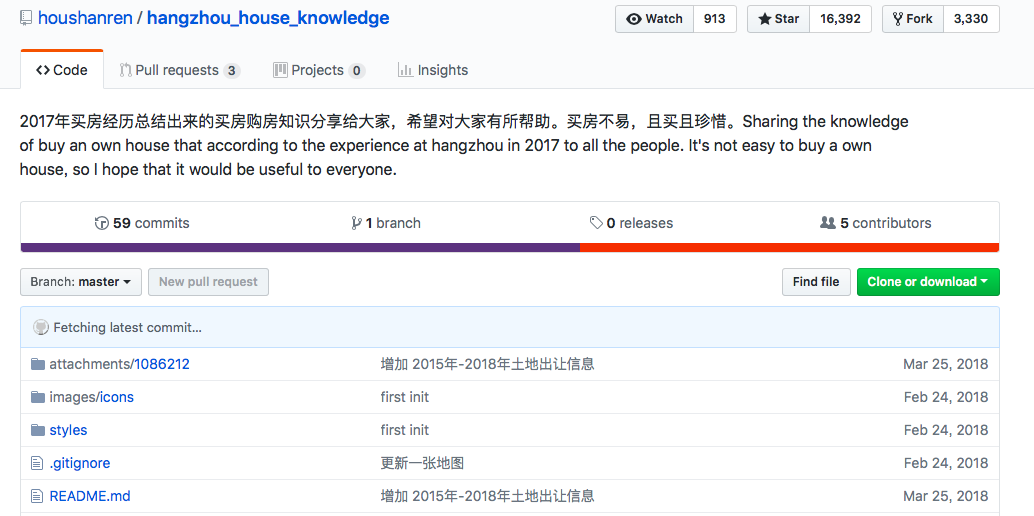Click the contributors people icon

tap(827, 223)
